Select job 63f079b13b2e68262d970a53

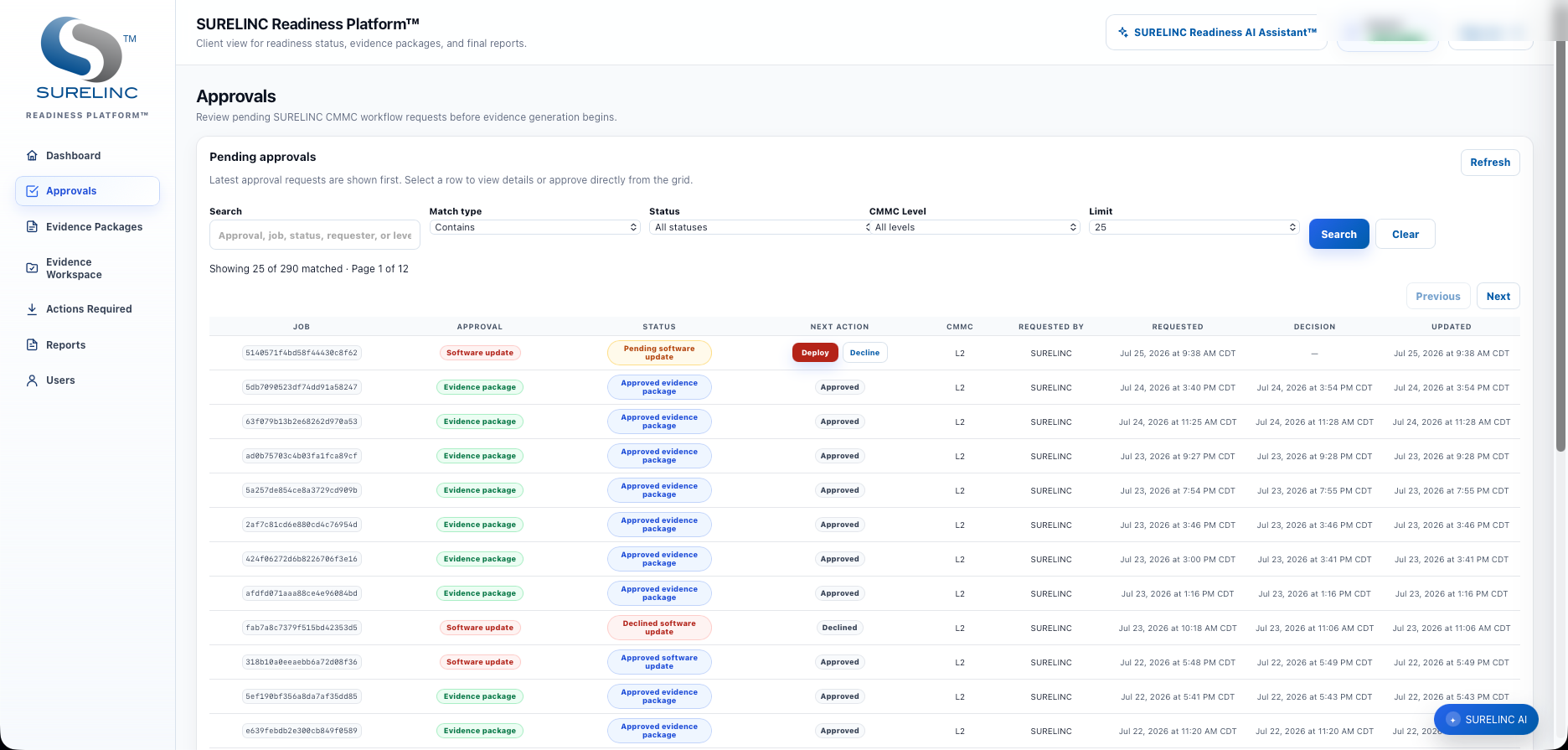click(302, 422)
